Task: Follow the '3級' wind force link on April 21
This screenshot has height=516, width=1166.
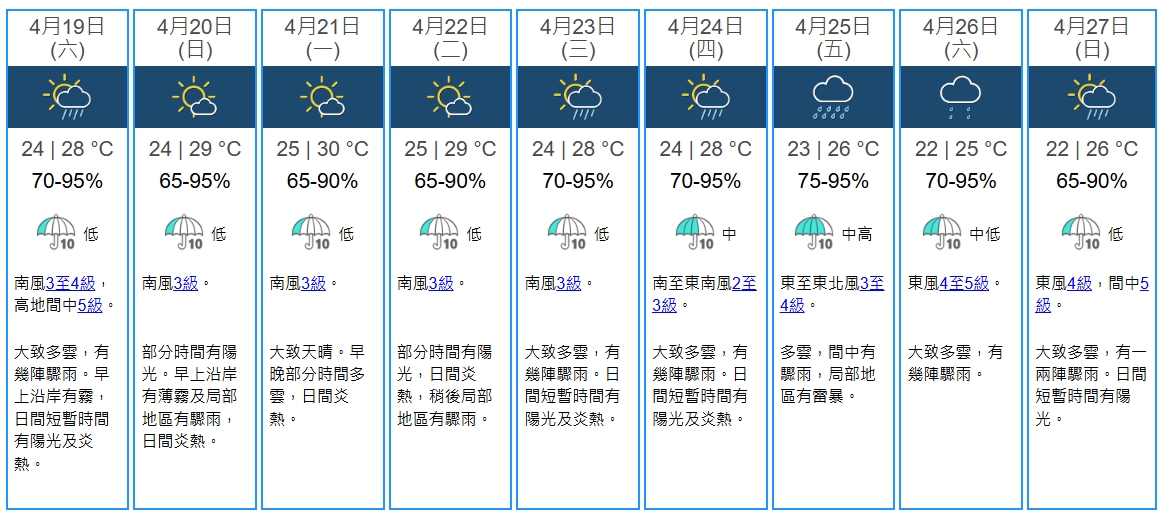Action: point(314,284)
